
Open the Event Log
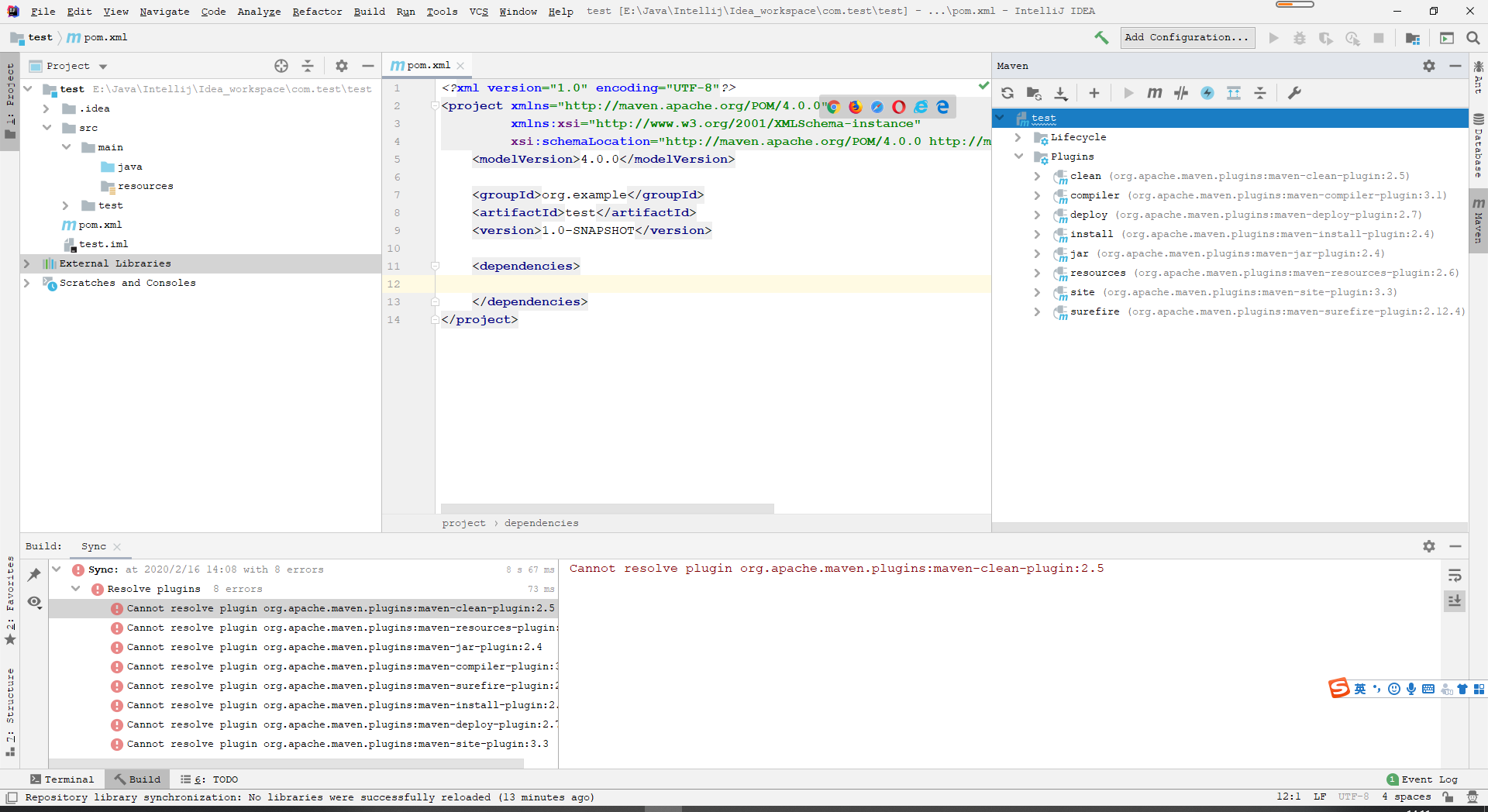pos(1423,779)
